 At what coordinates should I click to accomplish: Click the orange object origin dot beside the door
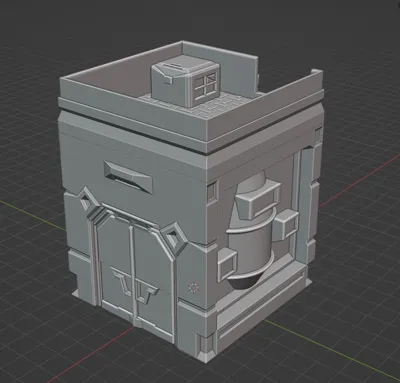[x=192, y=287]
